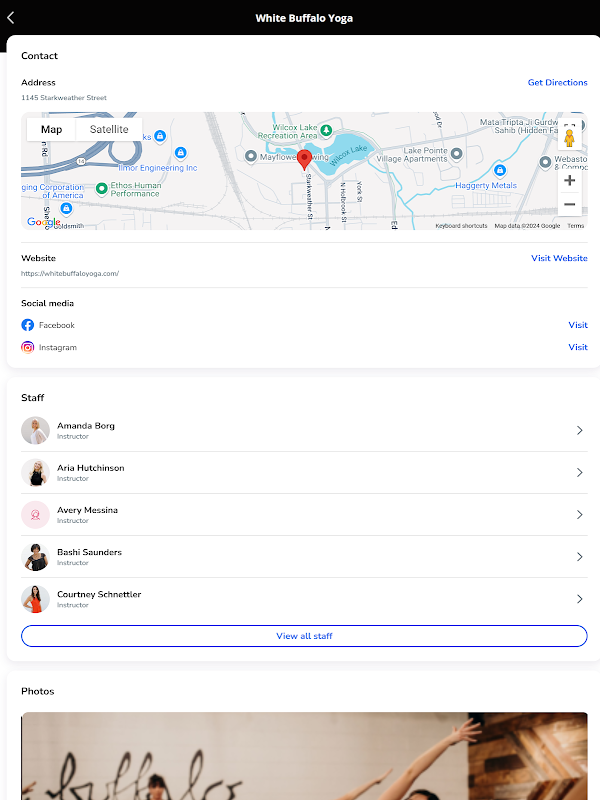
Task: Click Mayflower map marker icon
Action: coord(251,156)
